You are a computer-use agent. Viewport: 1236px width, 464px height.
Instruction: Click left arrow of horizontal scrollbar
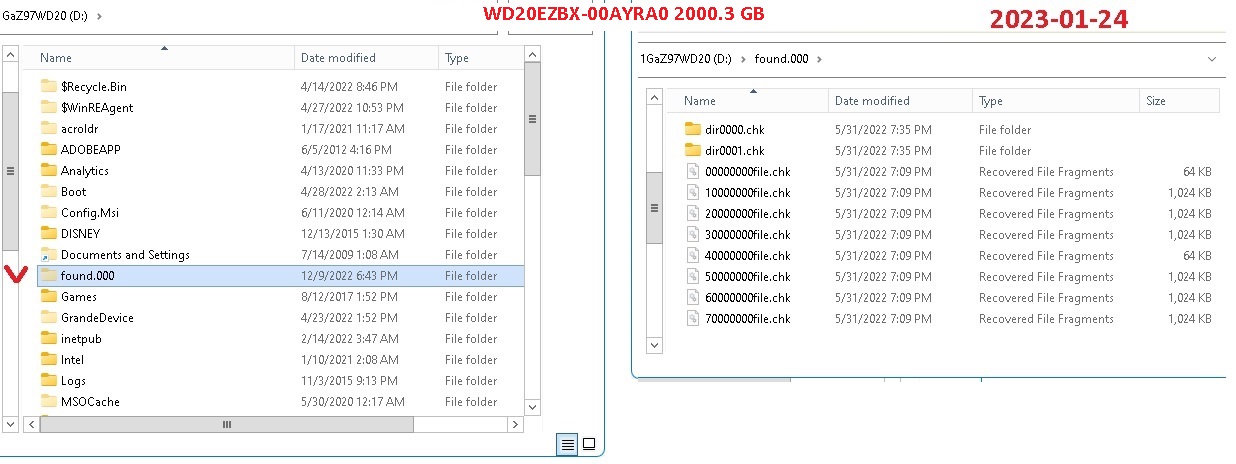coord(31,424)
